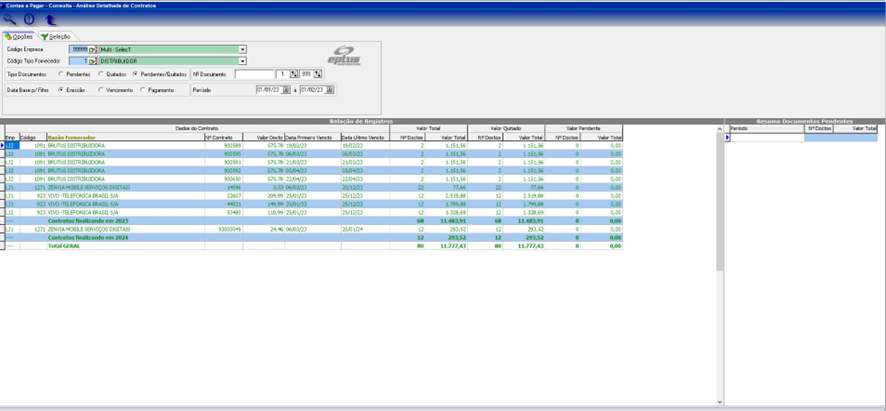Open calendar picker for period end date
This screenshot has width=886, height=411.
(x=331, y=90)
